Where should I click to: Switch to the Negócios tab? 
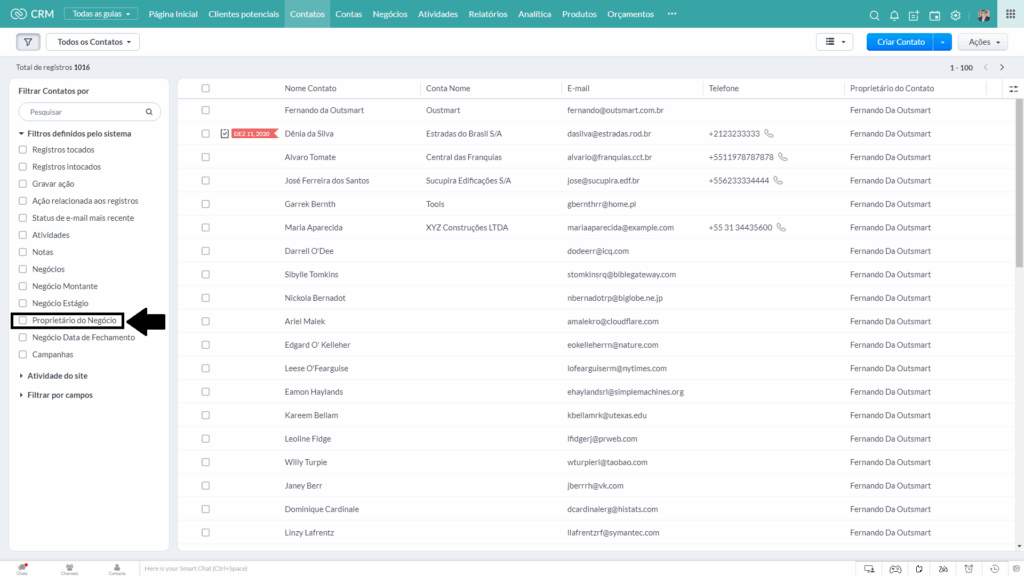point(390,14)
